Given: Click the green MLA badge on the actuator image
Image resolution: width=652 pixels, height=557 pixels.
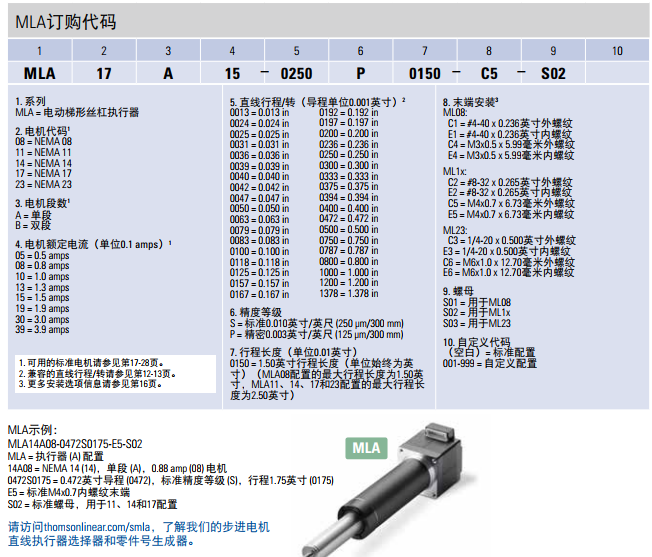Looking at the screenshot, I should point(366,448).
